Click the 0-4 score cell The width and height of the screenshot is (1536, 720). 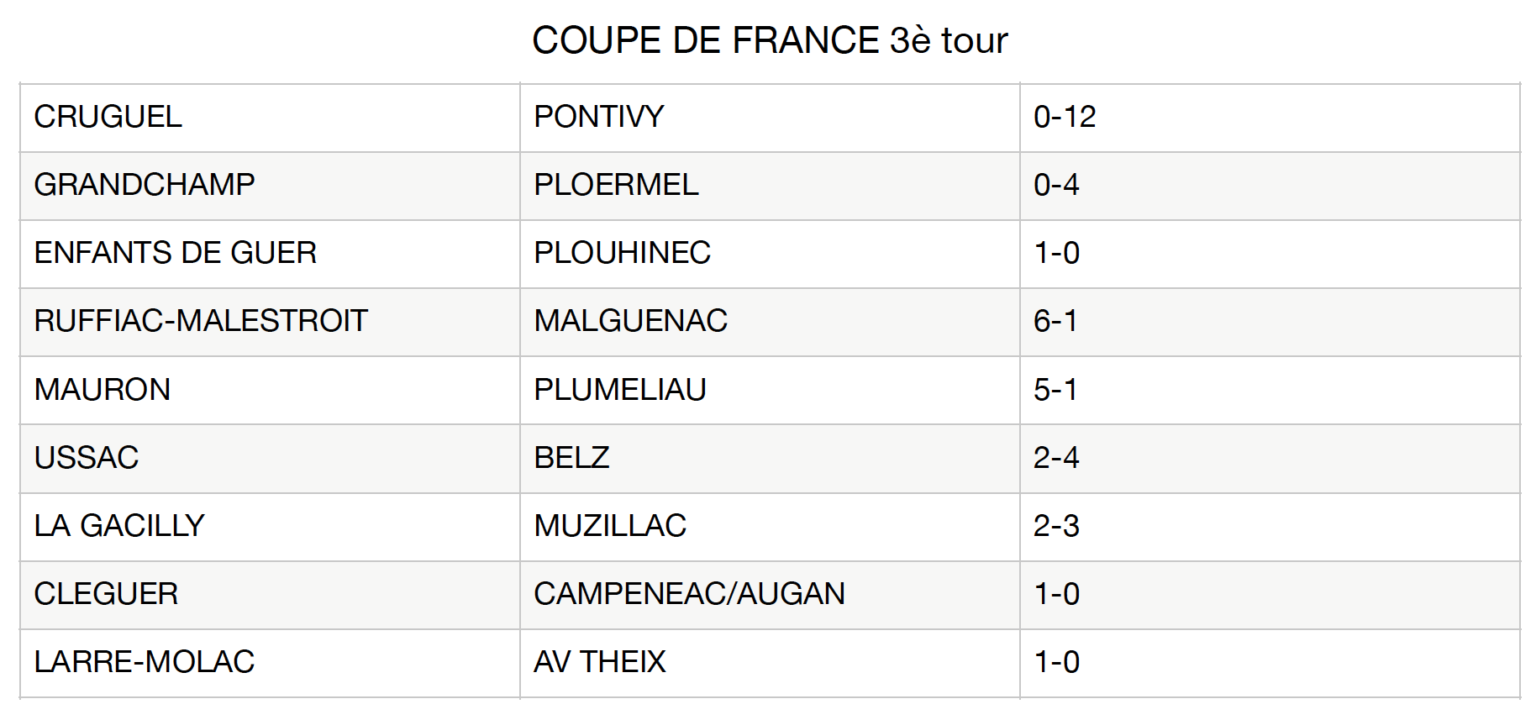tap(1056, 185)
